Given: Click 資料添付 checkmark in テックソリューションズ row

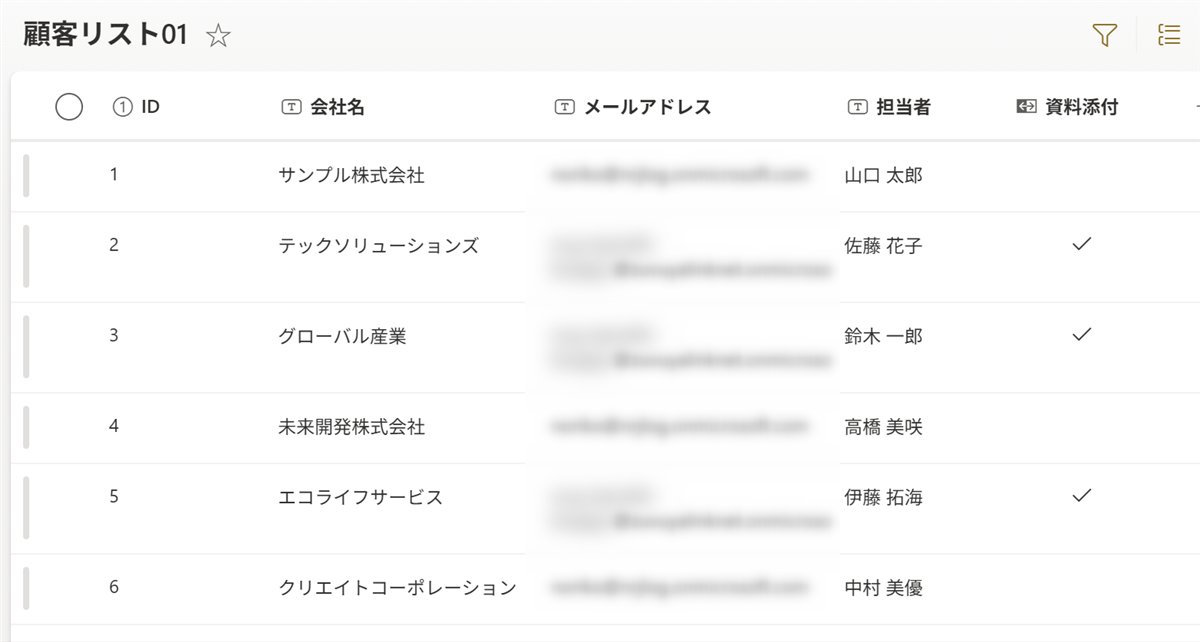Looking at the screenshot, I should point(1080,244).
